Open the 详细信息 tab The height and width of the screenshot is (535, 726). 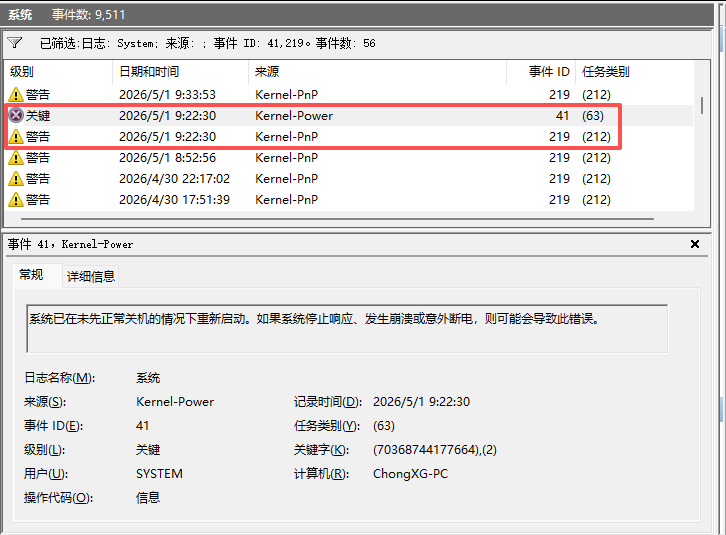click(91, 277)
